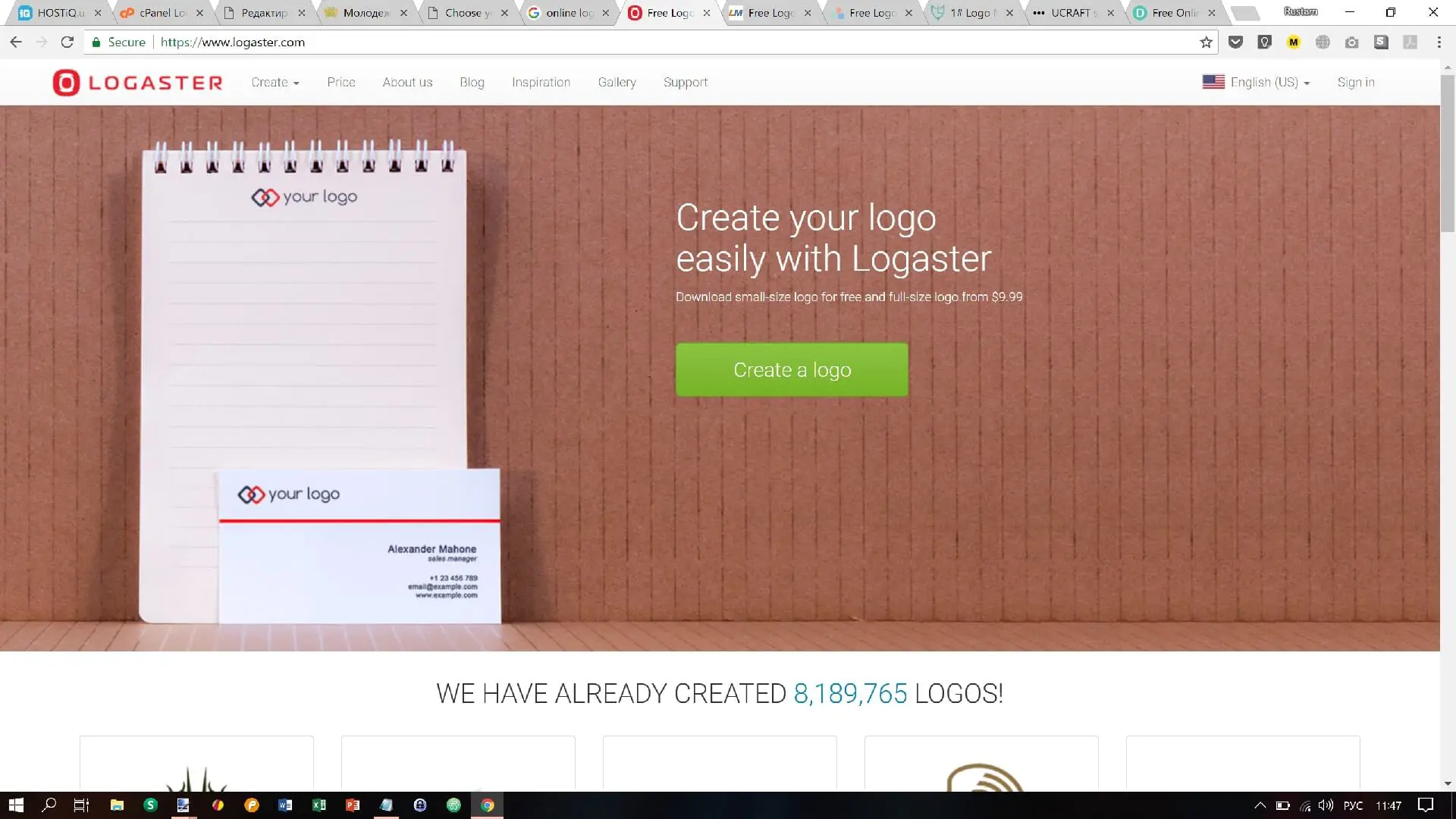
Task: Show hidden system tray icons
Action: point(1260,805)
